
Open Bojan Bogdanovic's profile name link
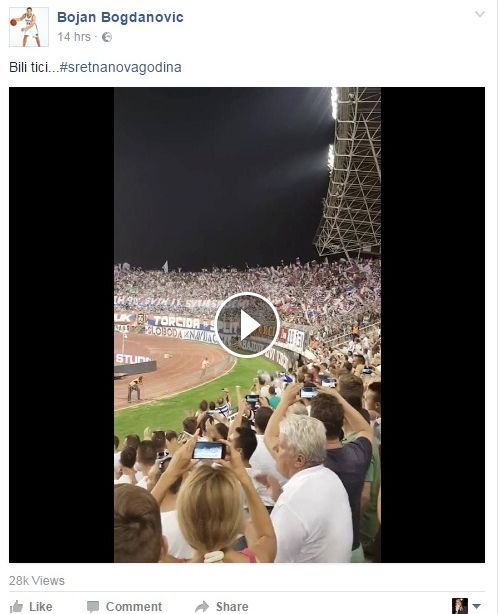tap(120, 17)
